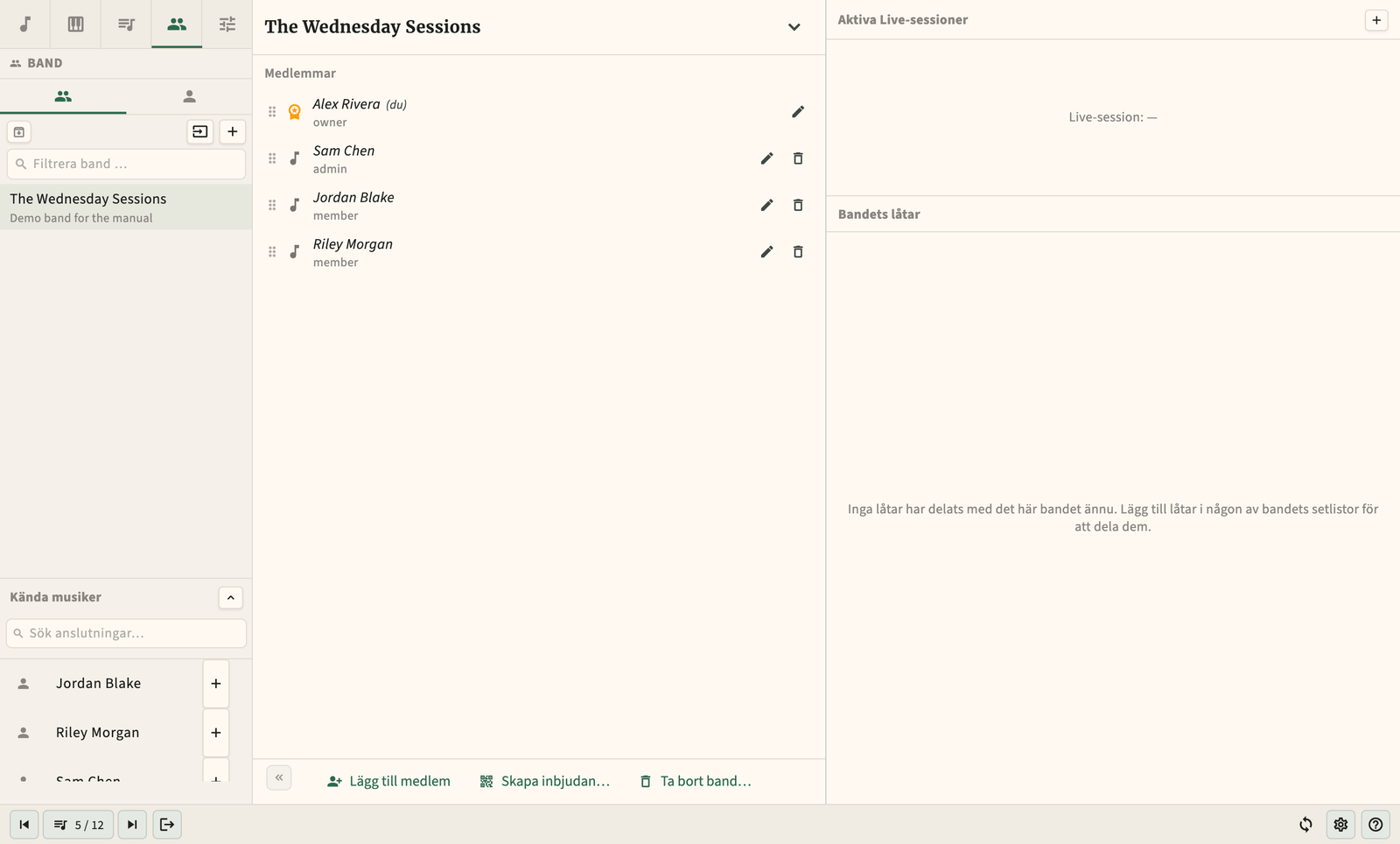This screenshot has width=1400, height=844.
Task: Collapse the Kända musiker section
Action: [230, 597]
